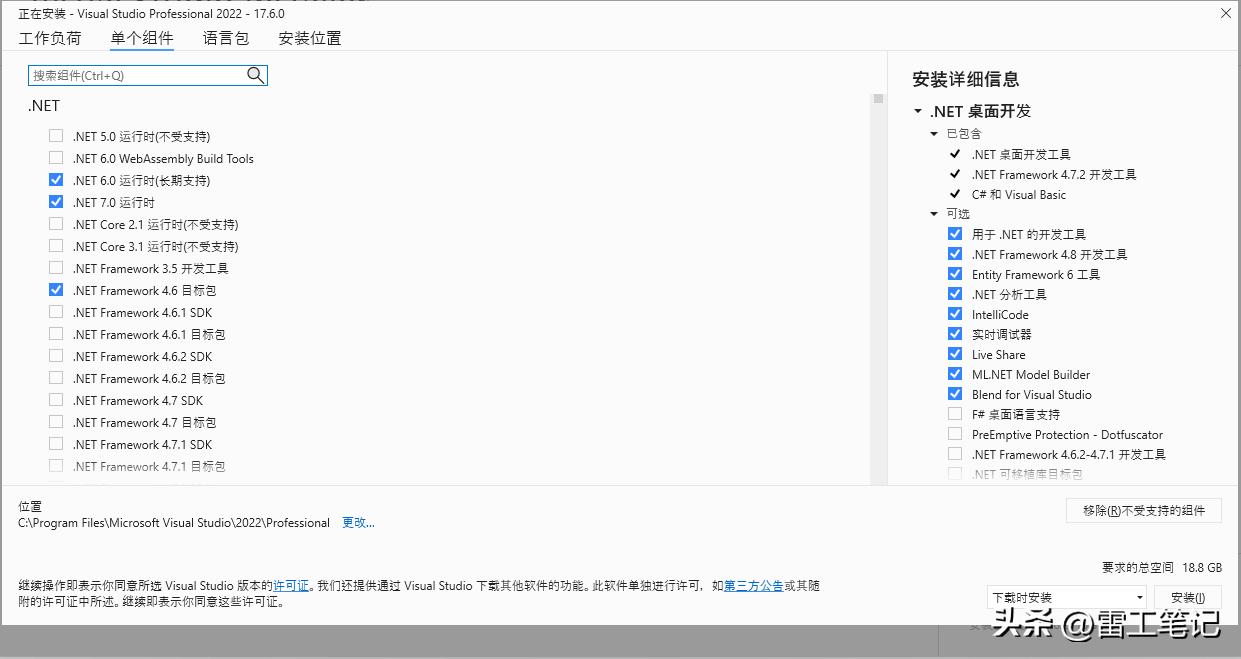Click the search magnifier icon
Screen dimensions: 1241x659
(x=256, y=75)
